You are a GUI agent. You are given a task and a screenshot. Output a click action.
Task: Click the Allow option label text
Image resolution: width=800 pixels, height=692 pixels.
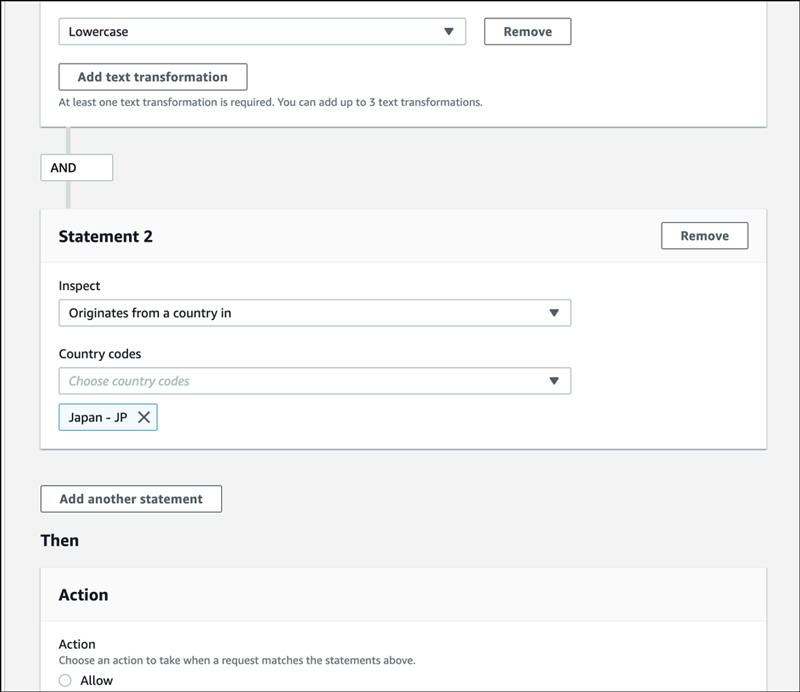click(x=97, y=680)
